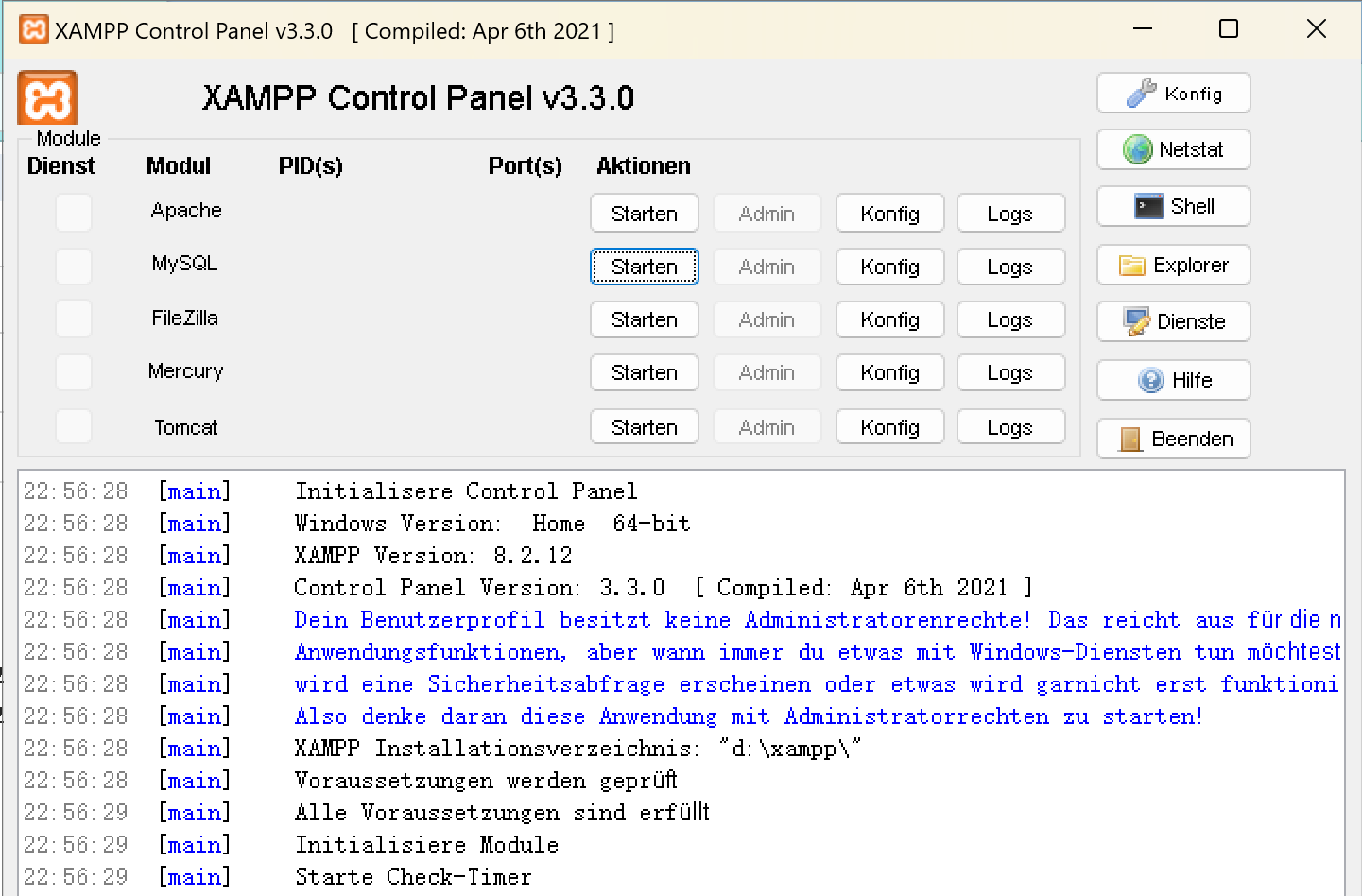Maximize the XAMPP Control Panel window
Screen dimensions: 1362x896
(1229, 29)
